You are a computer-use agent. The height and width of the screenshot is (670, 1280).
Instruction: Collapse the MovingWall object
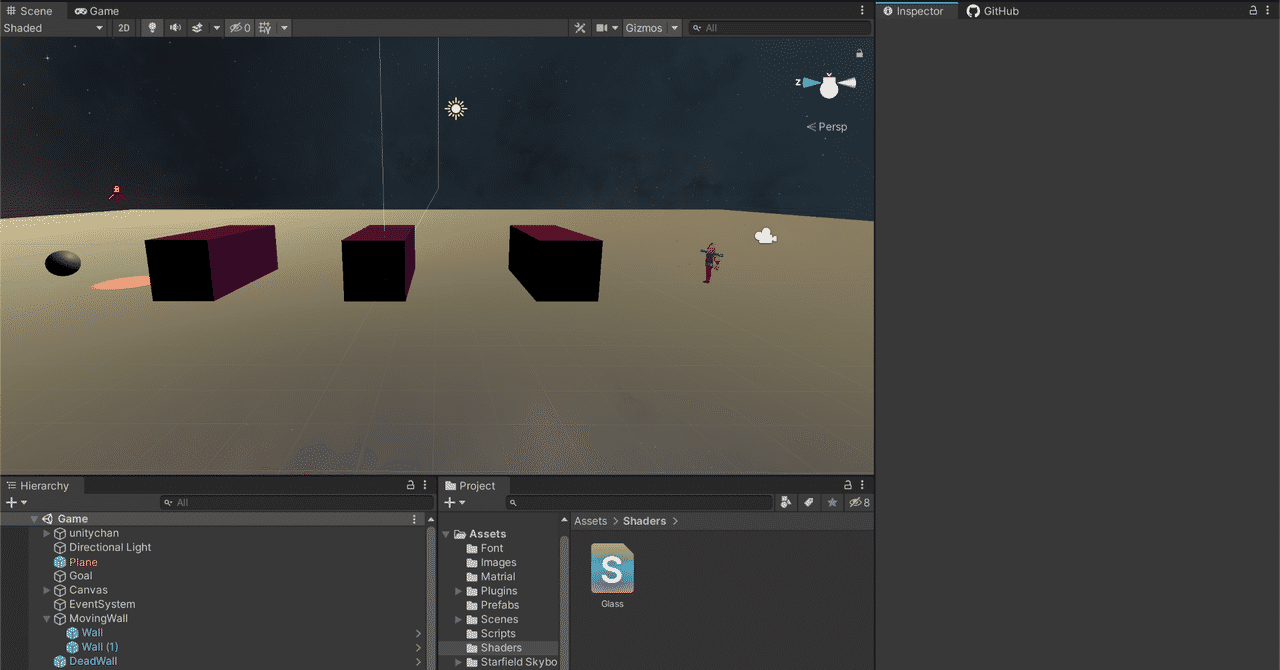pyautogui.click(x=46, y=619)
